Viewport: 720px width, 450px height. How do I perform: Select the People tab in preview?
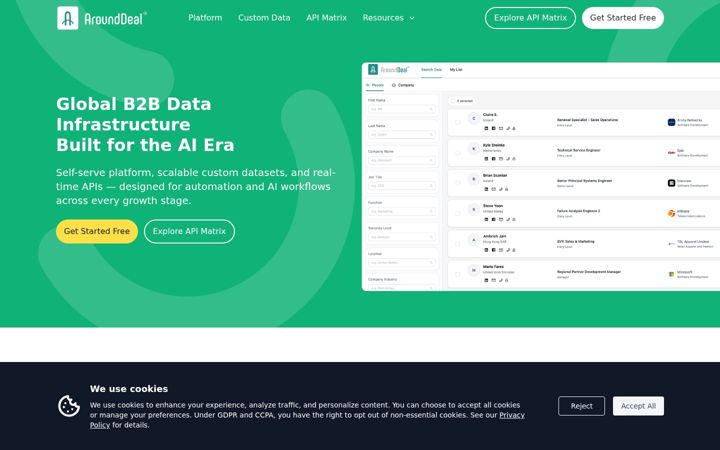375,85
